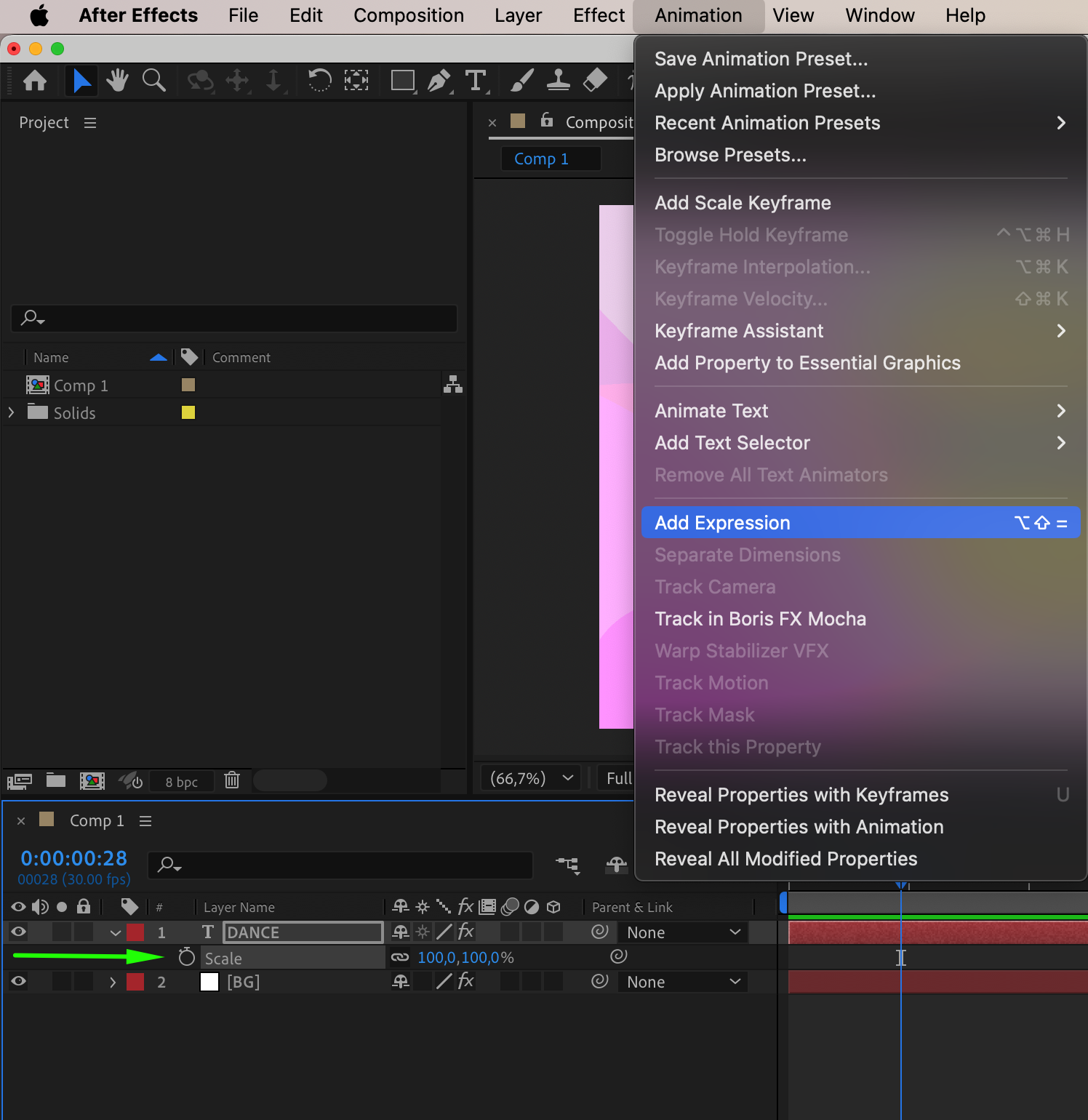This screenshot has width=1088, height=1120.
Task: Click the BG layer parent pick whip
Action: (599, 981)
